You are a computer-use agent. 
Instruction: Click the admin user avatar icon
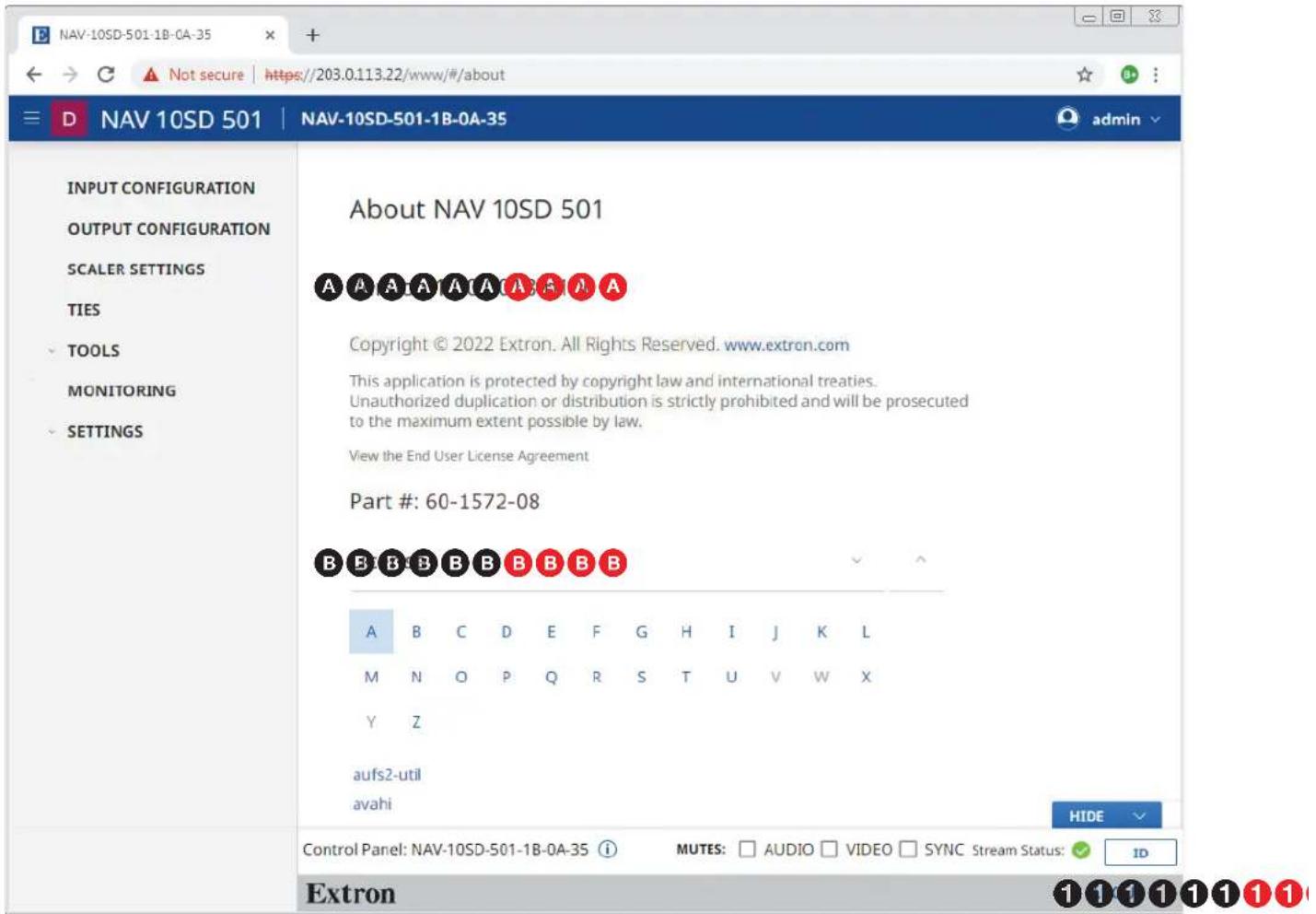[1067, 118]
